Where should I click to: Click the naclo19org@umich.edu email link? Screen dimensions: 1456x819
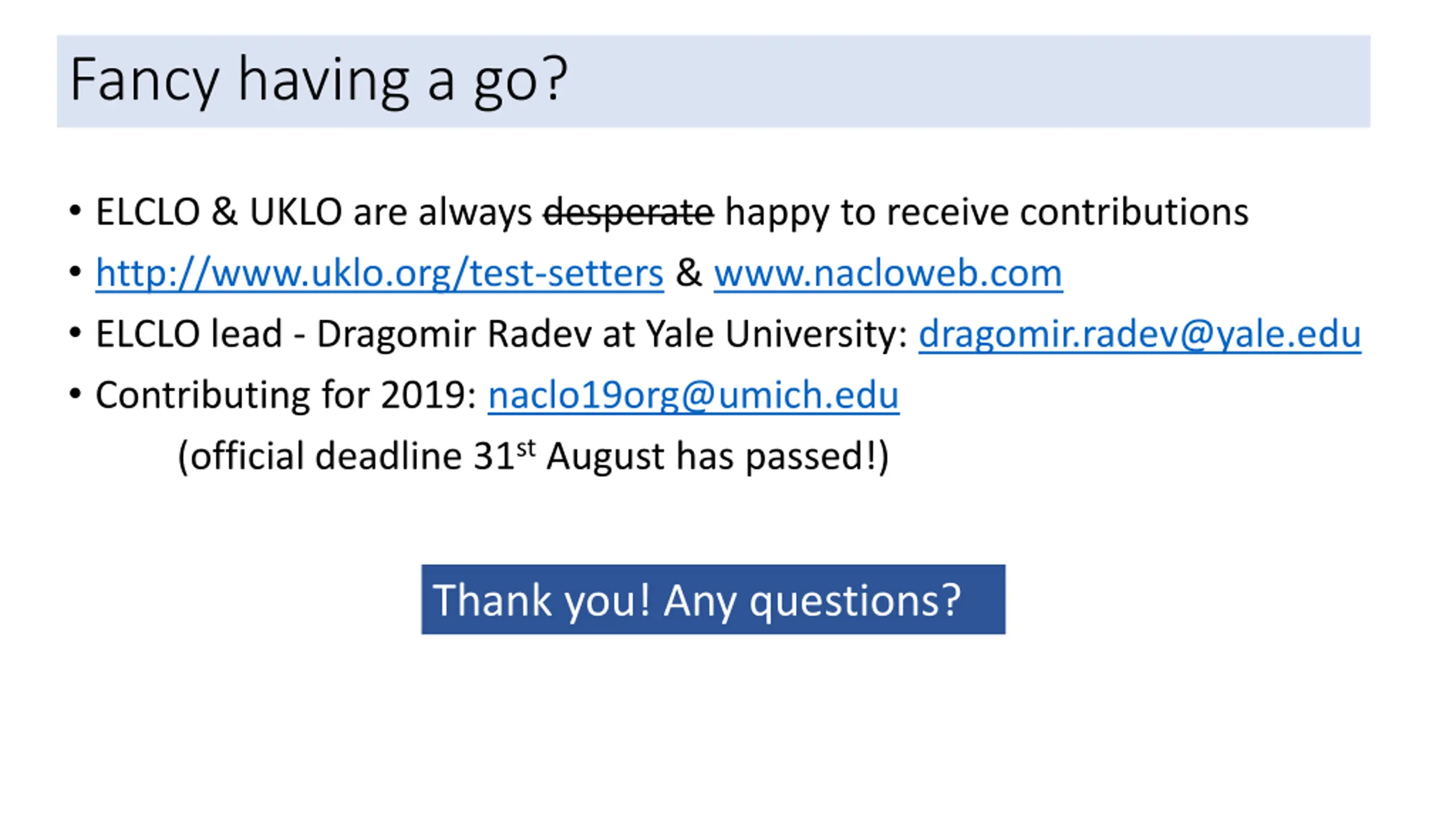point(693,395)
